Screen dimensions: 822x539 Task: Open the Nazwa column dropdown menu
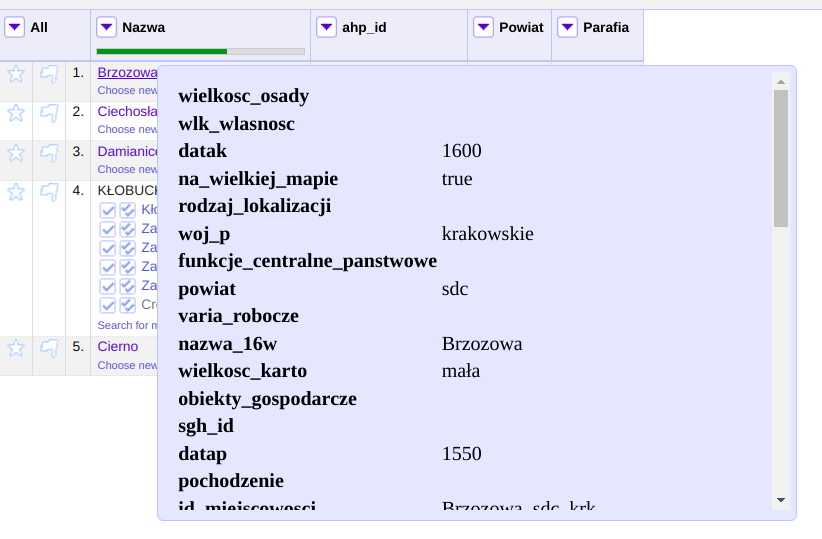coord(106,27)
